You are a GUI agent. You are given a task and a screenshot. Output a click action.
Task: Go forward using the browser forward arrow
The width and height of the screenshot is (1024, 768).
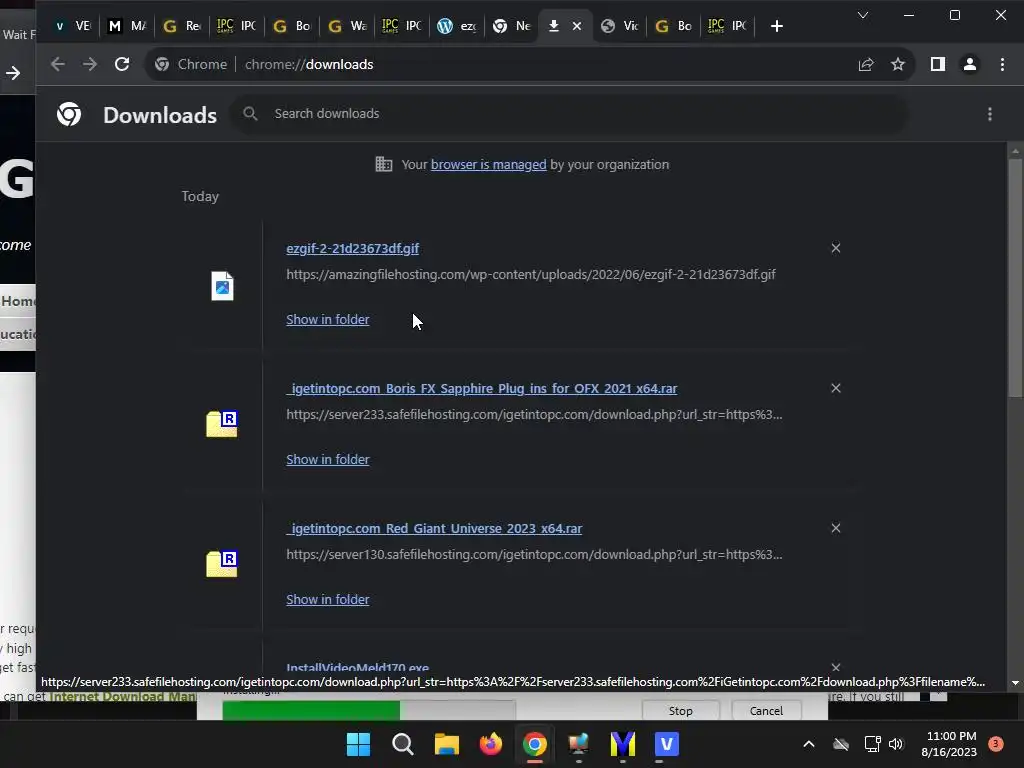(89, 64)
